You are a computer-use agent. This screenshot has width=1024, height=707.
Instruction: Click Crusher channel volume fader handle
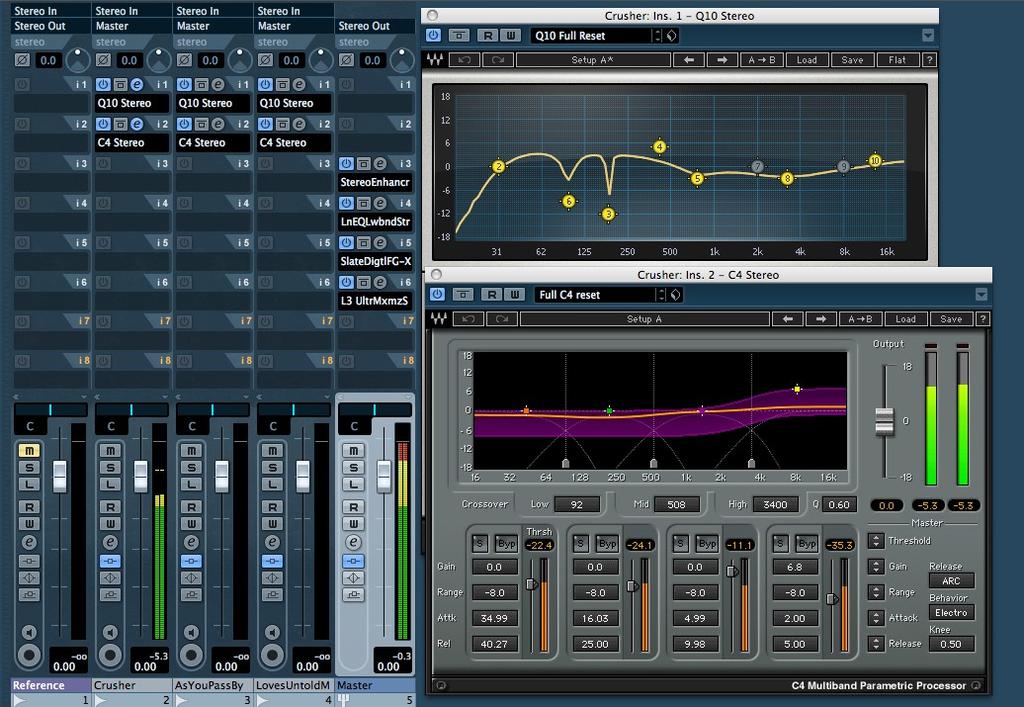point(140,476)
